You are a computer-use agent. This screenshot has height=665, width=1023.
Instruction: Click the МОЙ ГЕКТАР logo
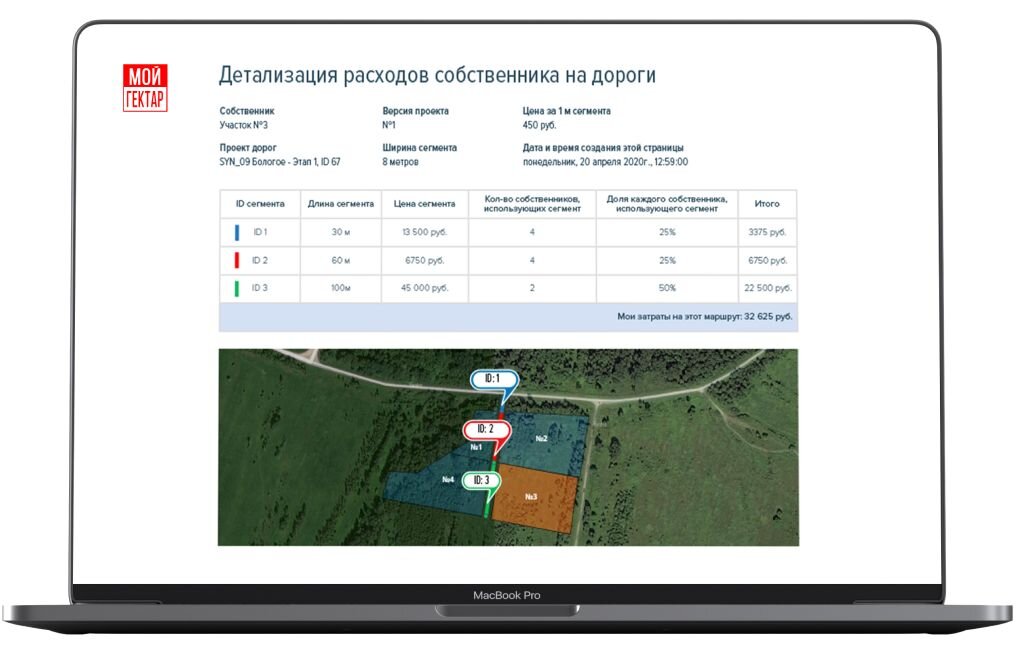click(x=145, y=87)
